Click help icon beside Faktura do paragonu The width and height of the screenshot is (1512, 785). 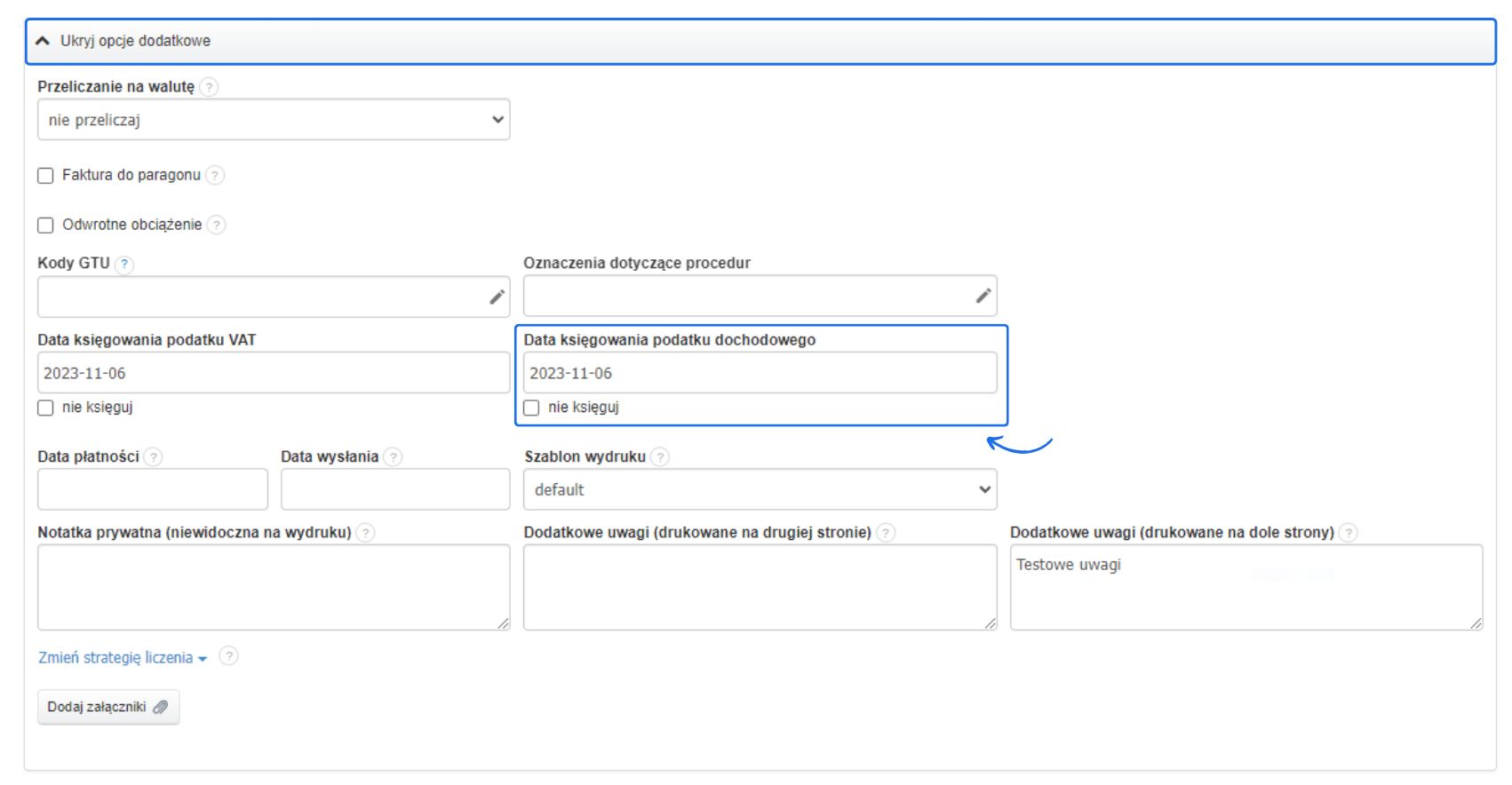(x=215, y=175)
